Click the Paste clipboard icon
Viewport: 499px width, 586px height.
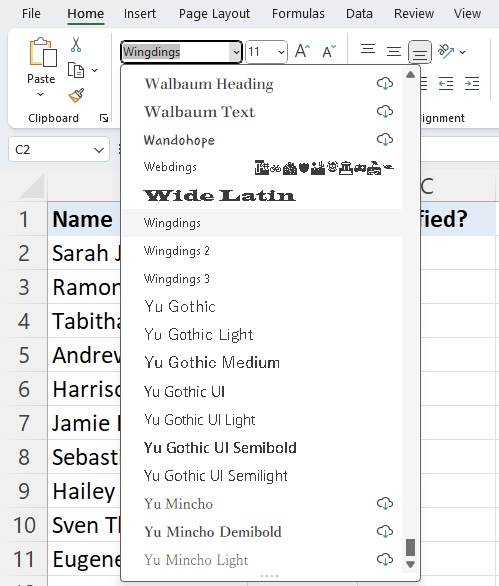tap(43, 52)
